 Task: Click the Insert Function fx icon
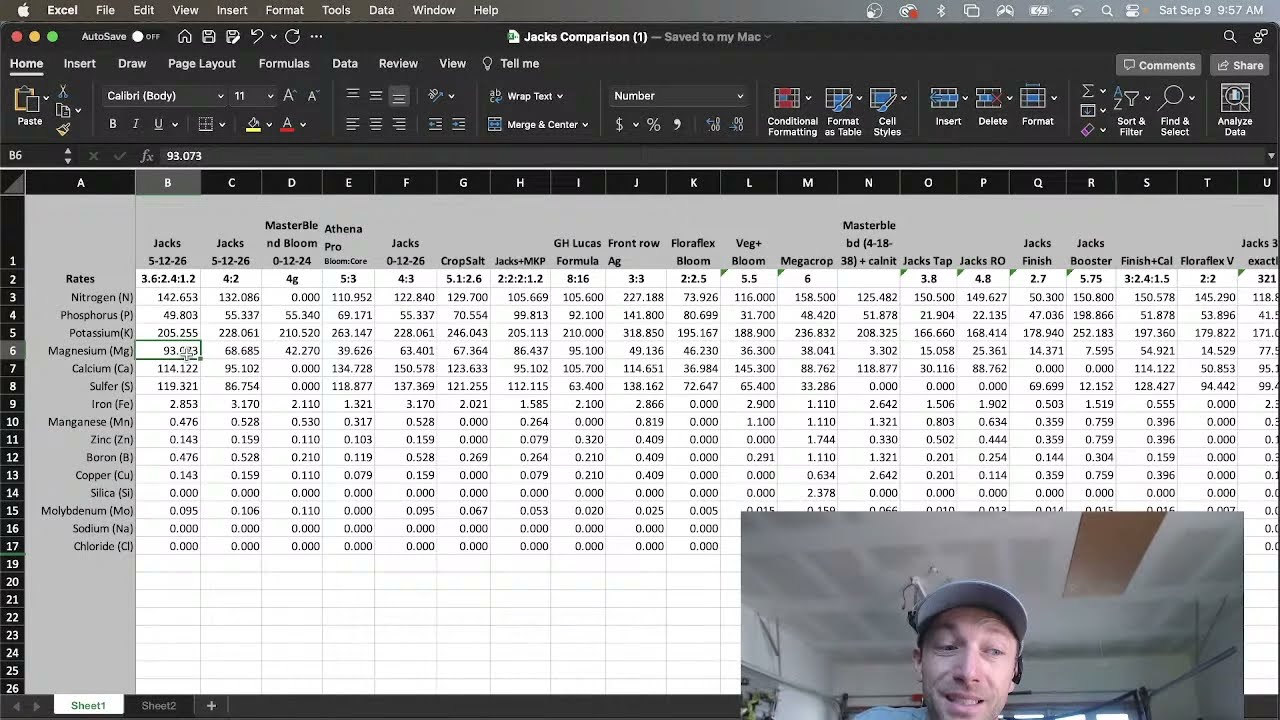[147, 156]
